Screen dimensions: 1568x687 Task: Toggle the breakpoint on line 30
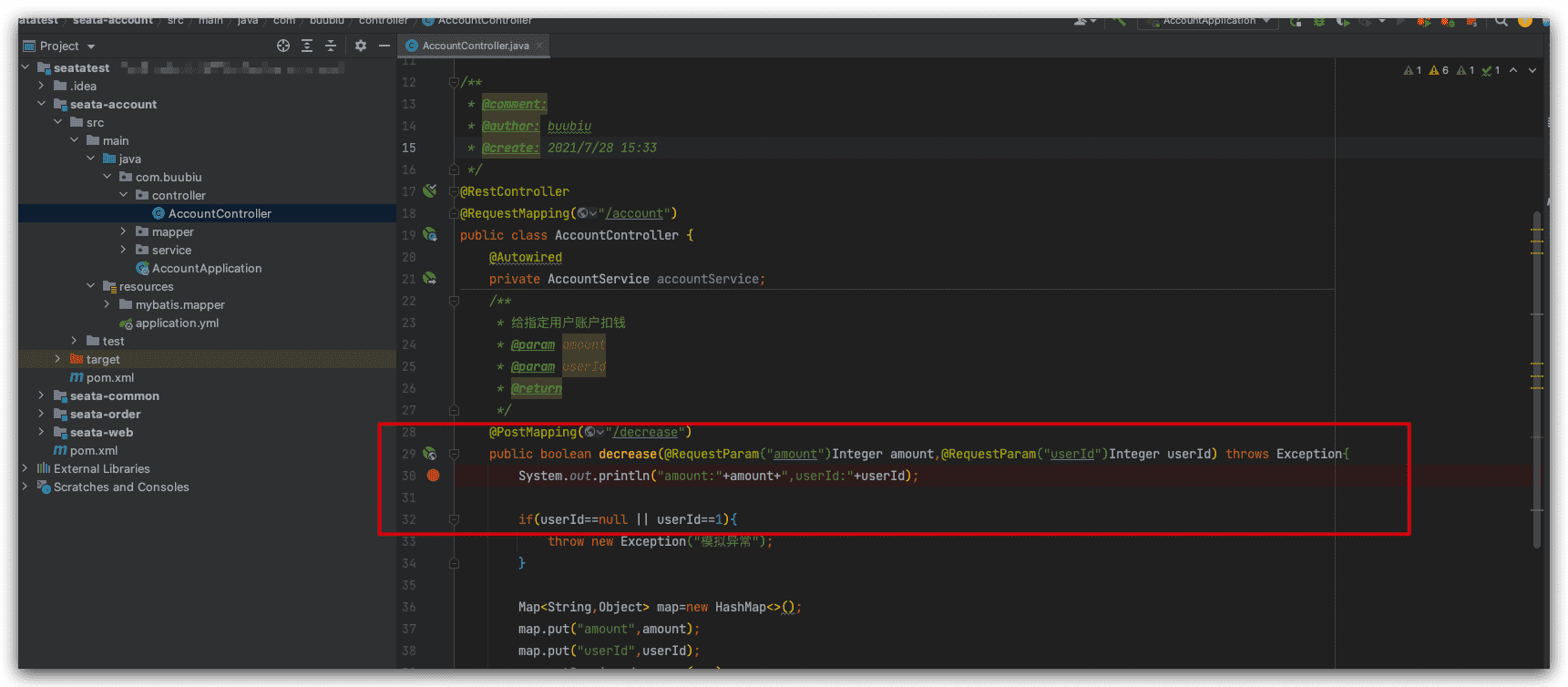coord(434,476)
